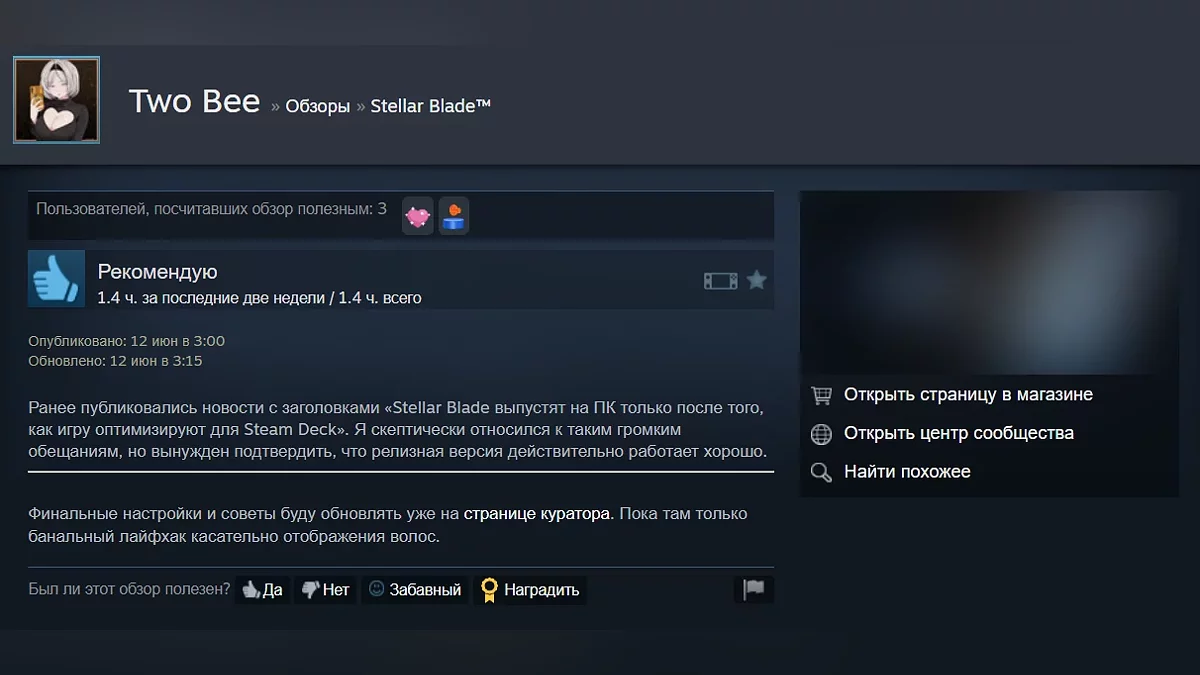Click the Two Bee profile avatar
The image size is (1200, 675).
[x=56, y=100]
